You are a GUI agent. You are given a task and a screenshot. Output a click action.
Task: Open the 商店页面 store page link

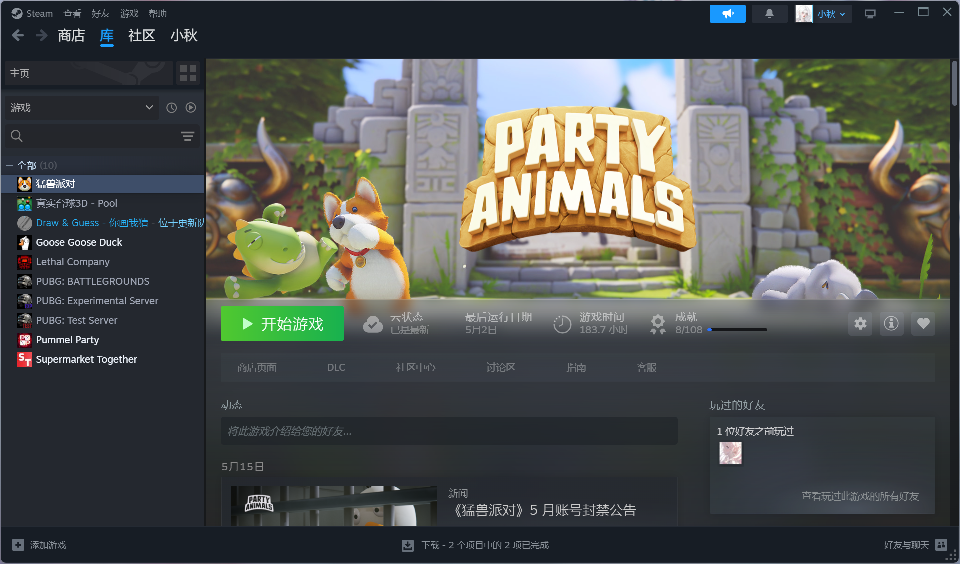click(x=257, y=367)
